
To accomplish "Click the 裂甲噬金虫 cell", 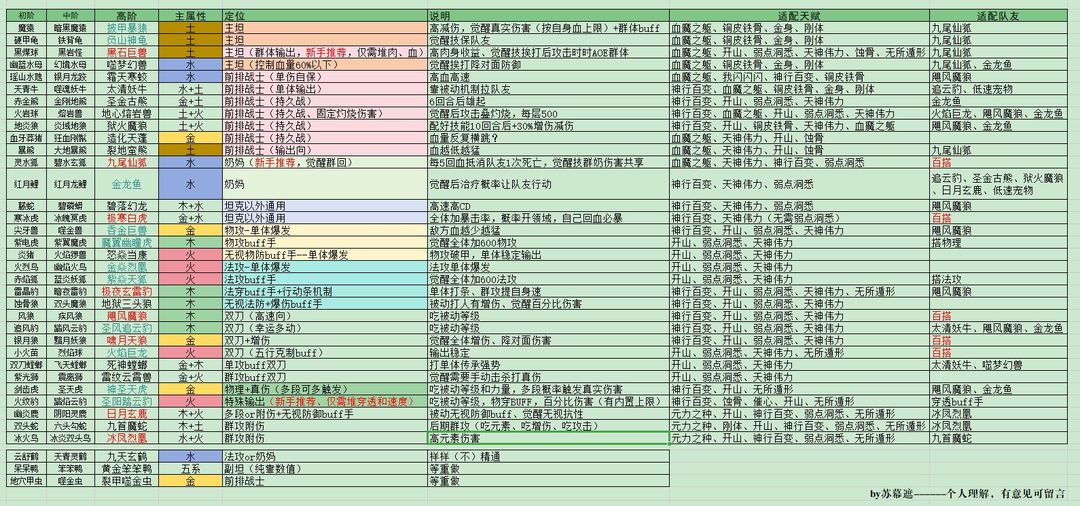I will point(126,481).
